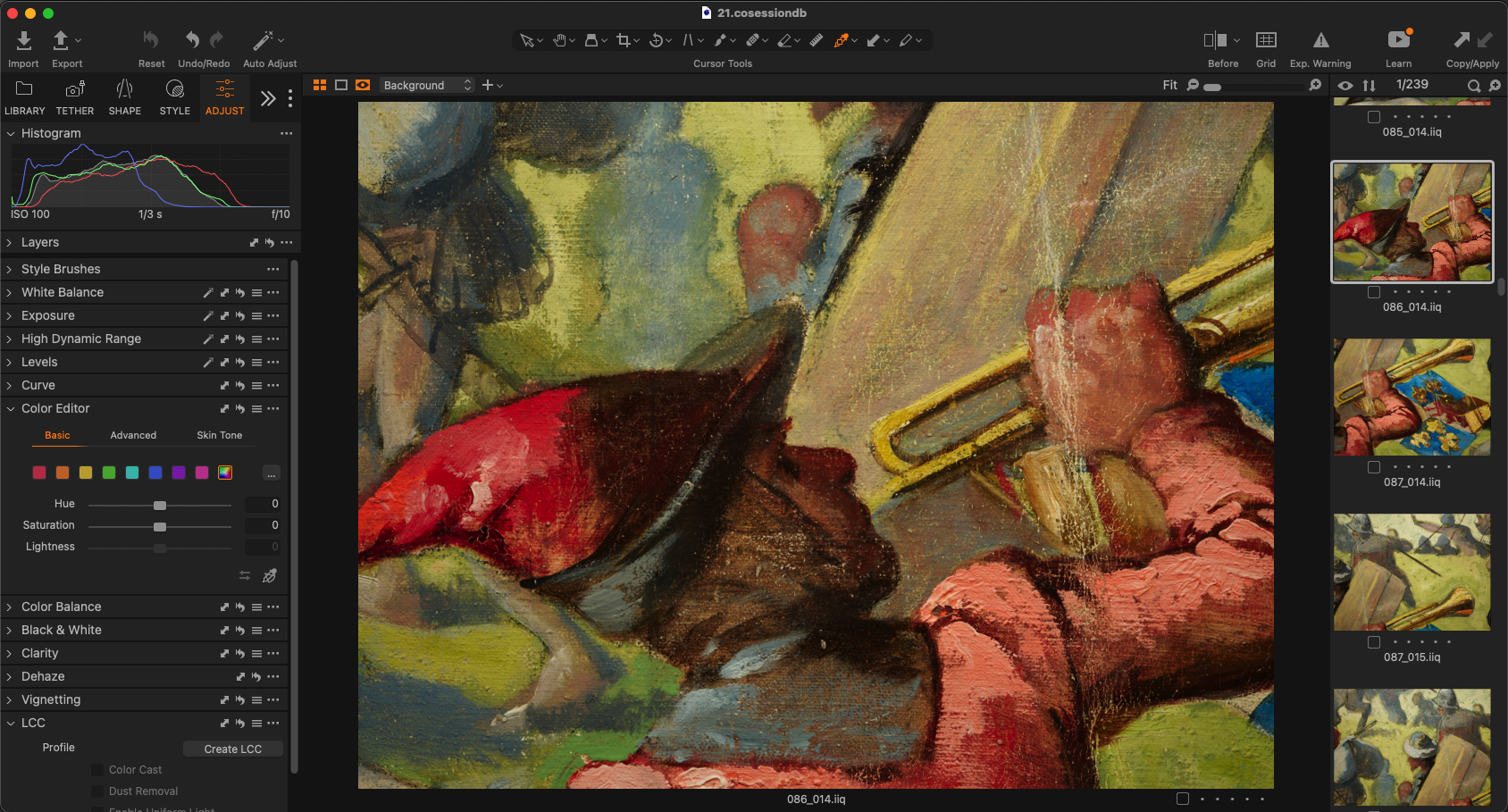Toggle proof margin orange viewer icon

(x=363, y=85)
